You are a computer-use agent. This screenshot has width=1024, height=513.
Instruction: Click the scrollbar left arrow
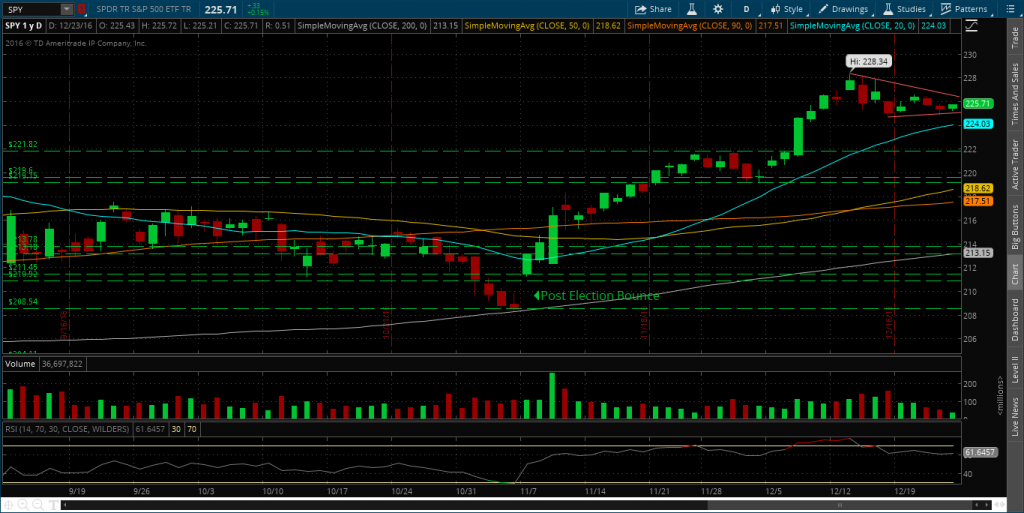(65, 505)
